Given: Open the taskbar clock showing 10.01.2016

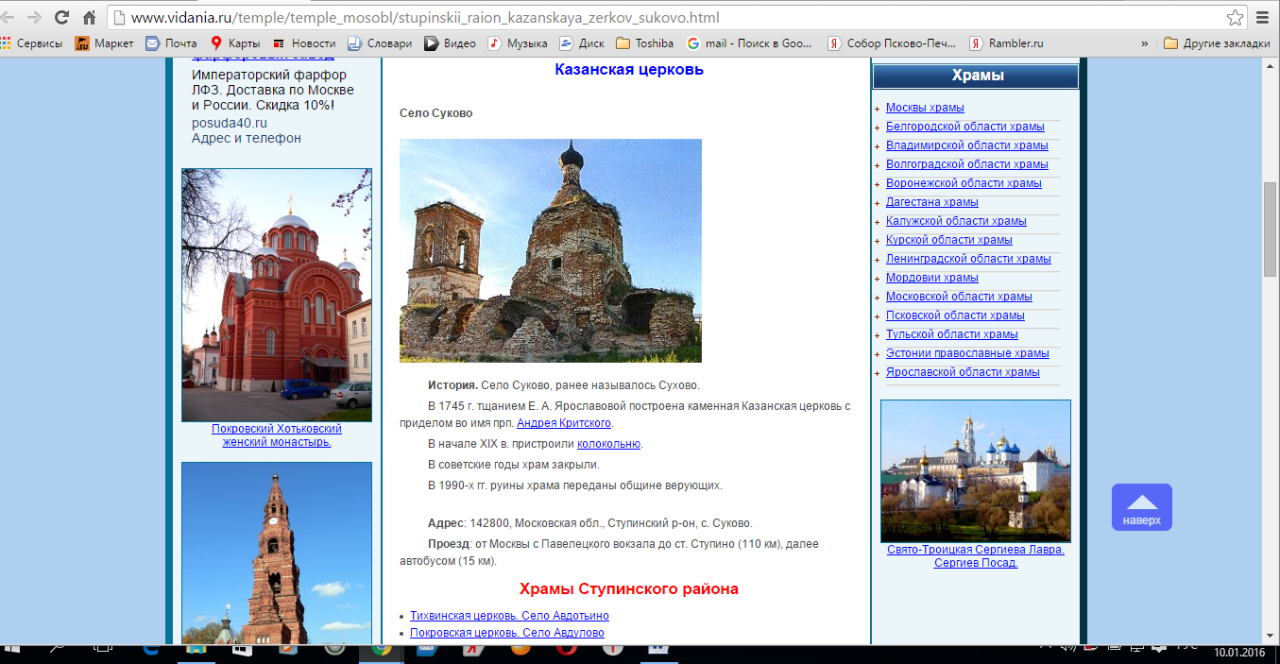Looking at the screenshot, I should coord(1241,653).
